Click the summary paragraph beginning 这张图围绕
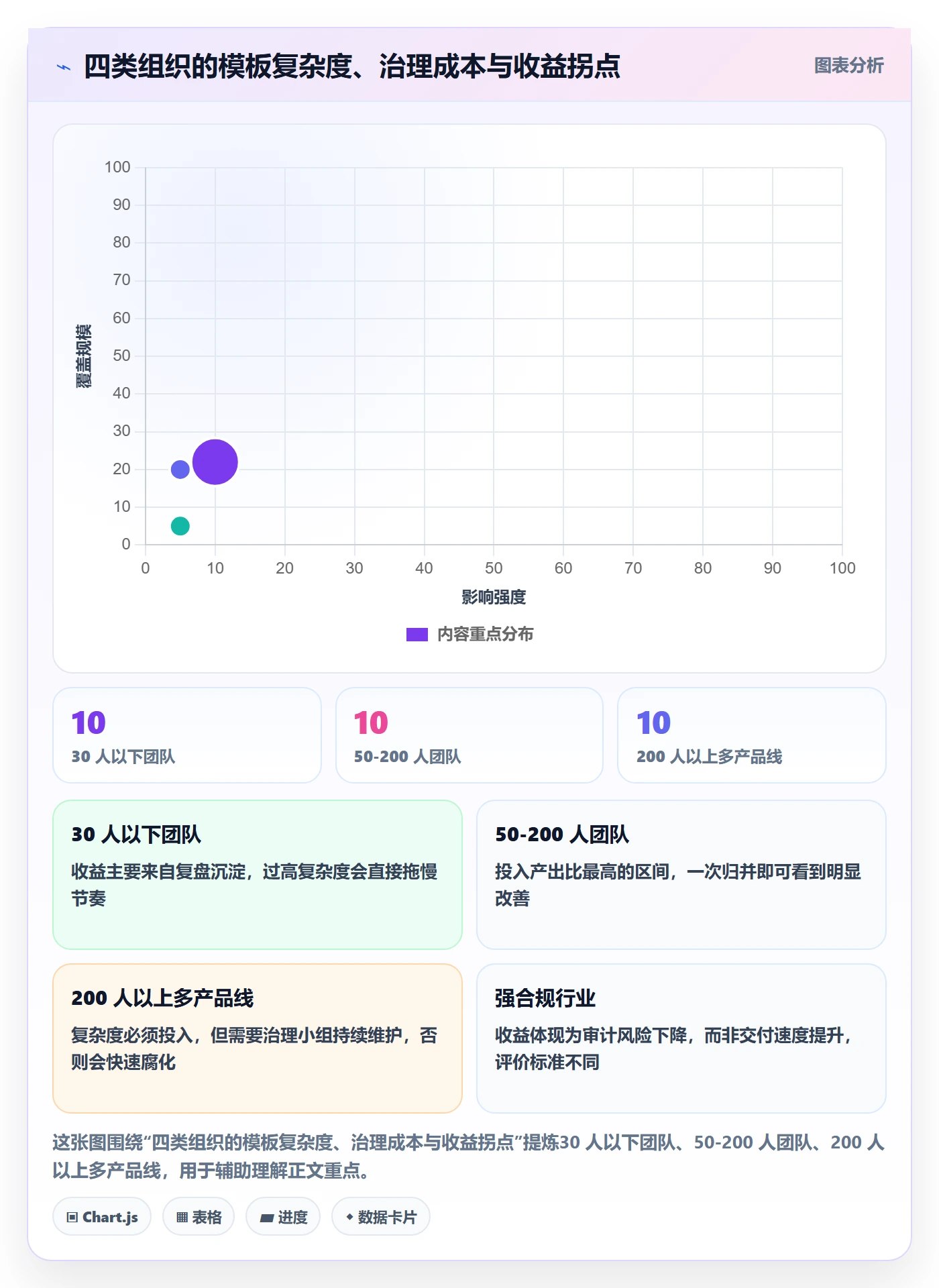This screenshot has width=939, height=1288. tap(469, 1157)
